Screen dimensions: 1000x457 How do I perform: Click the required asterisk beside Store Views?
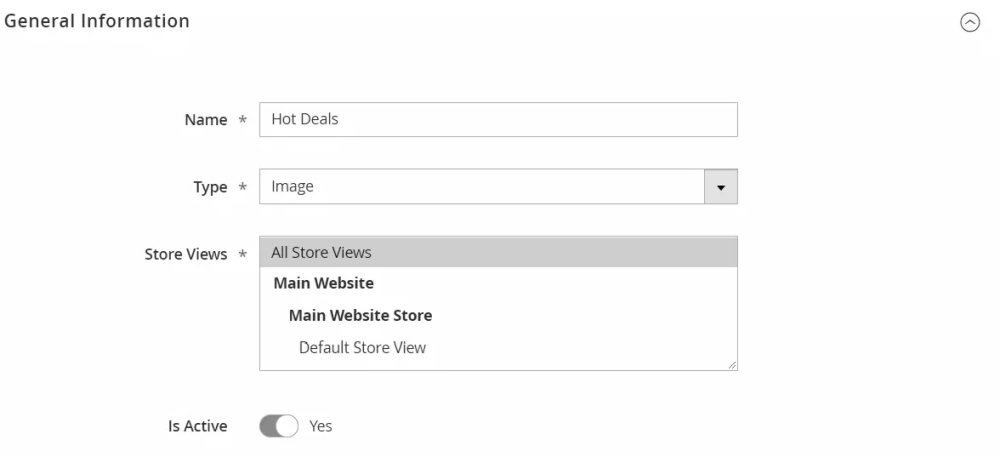(242, 255)
